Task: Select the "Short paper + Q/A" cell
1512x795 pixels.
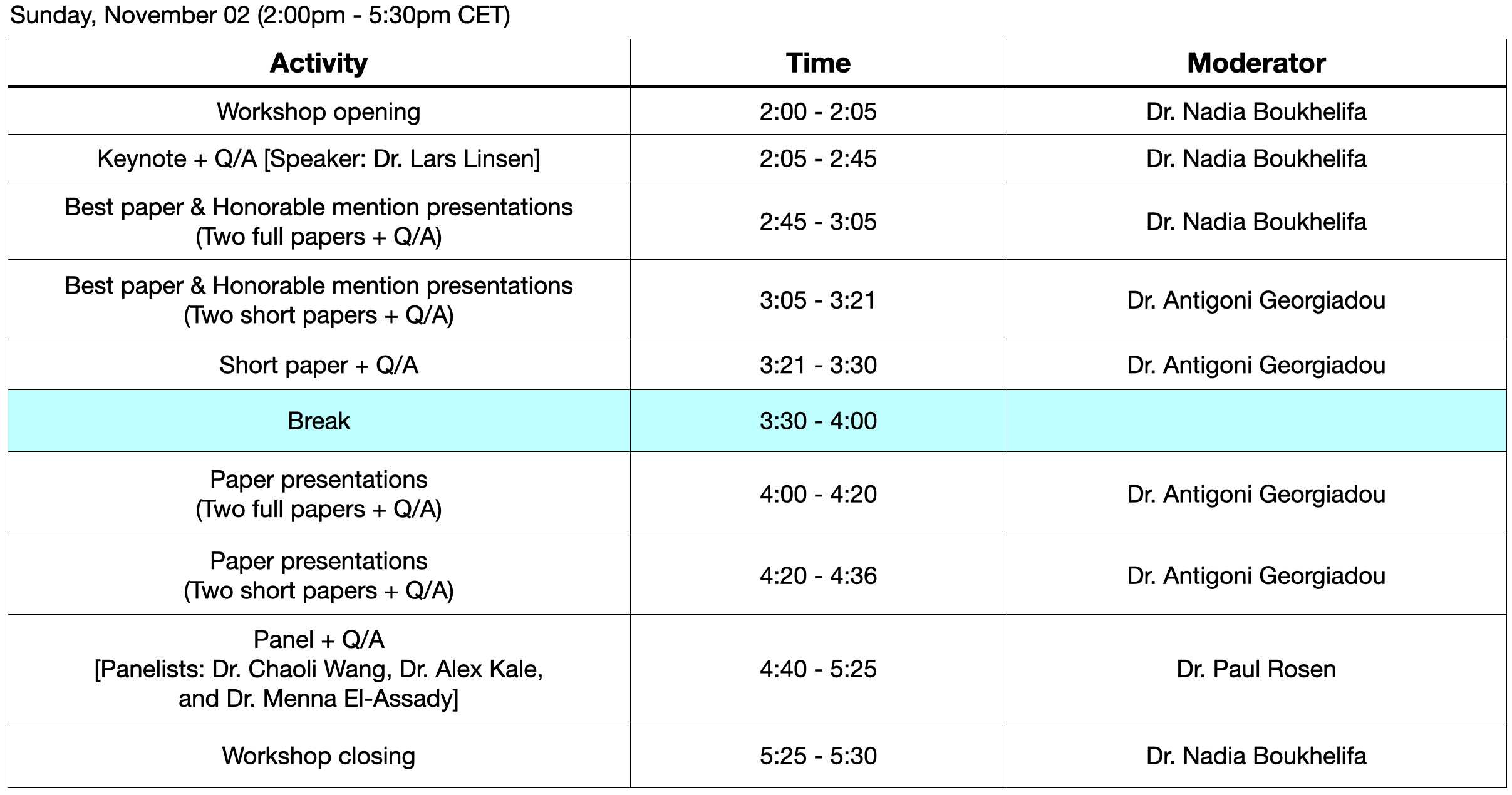Action: pyautogui.click(x=318, y=365)
